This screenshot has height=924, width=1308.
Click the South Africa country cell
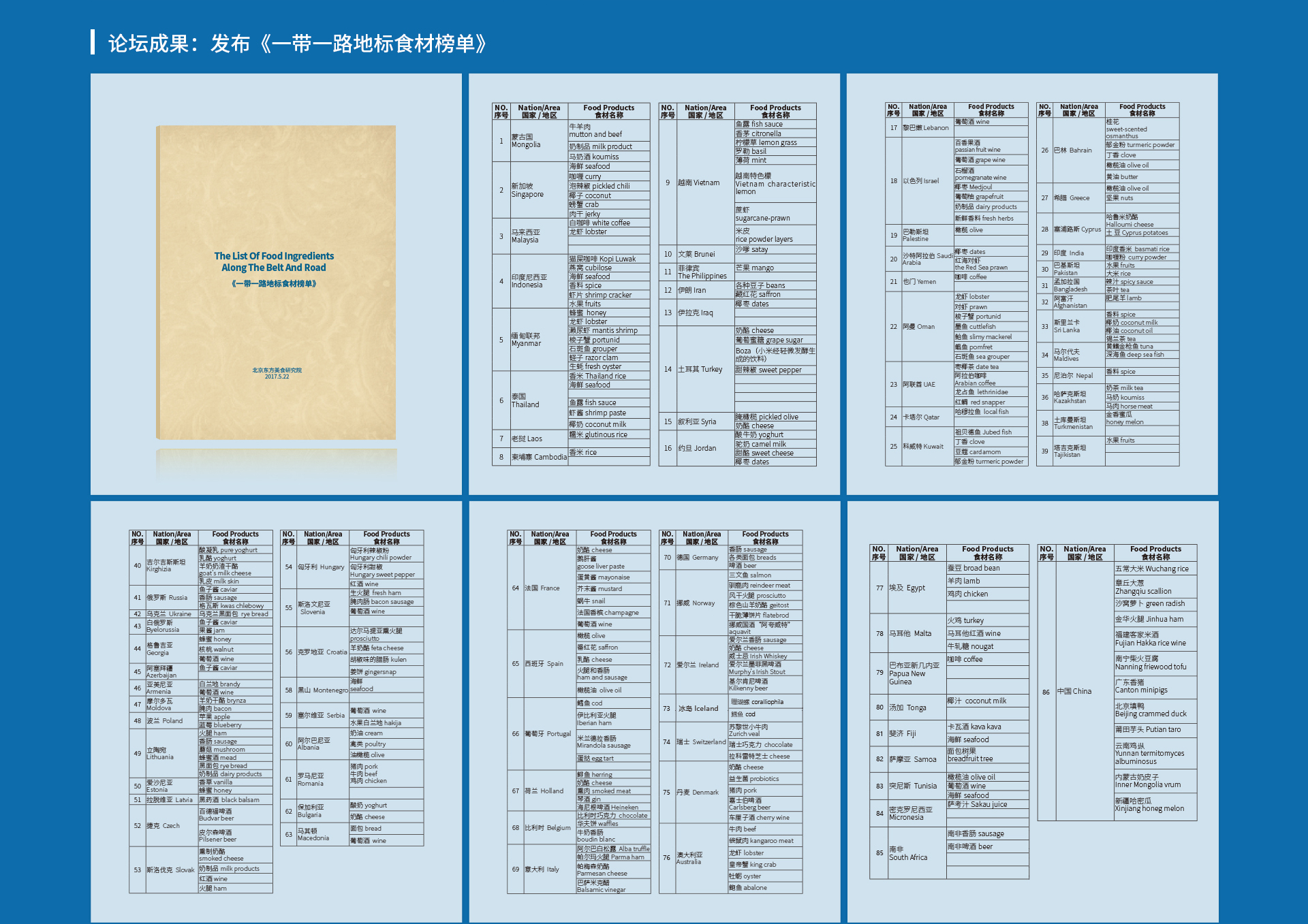[x=908, y=854]
